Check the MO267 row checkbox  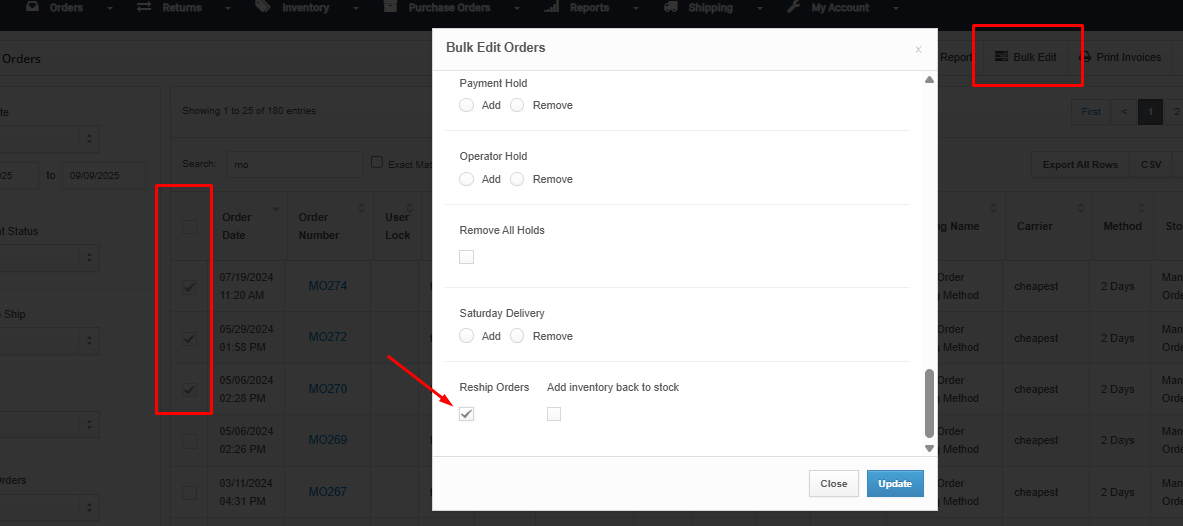[x=189, y=493]
